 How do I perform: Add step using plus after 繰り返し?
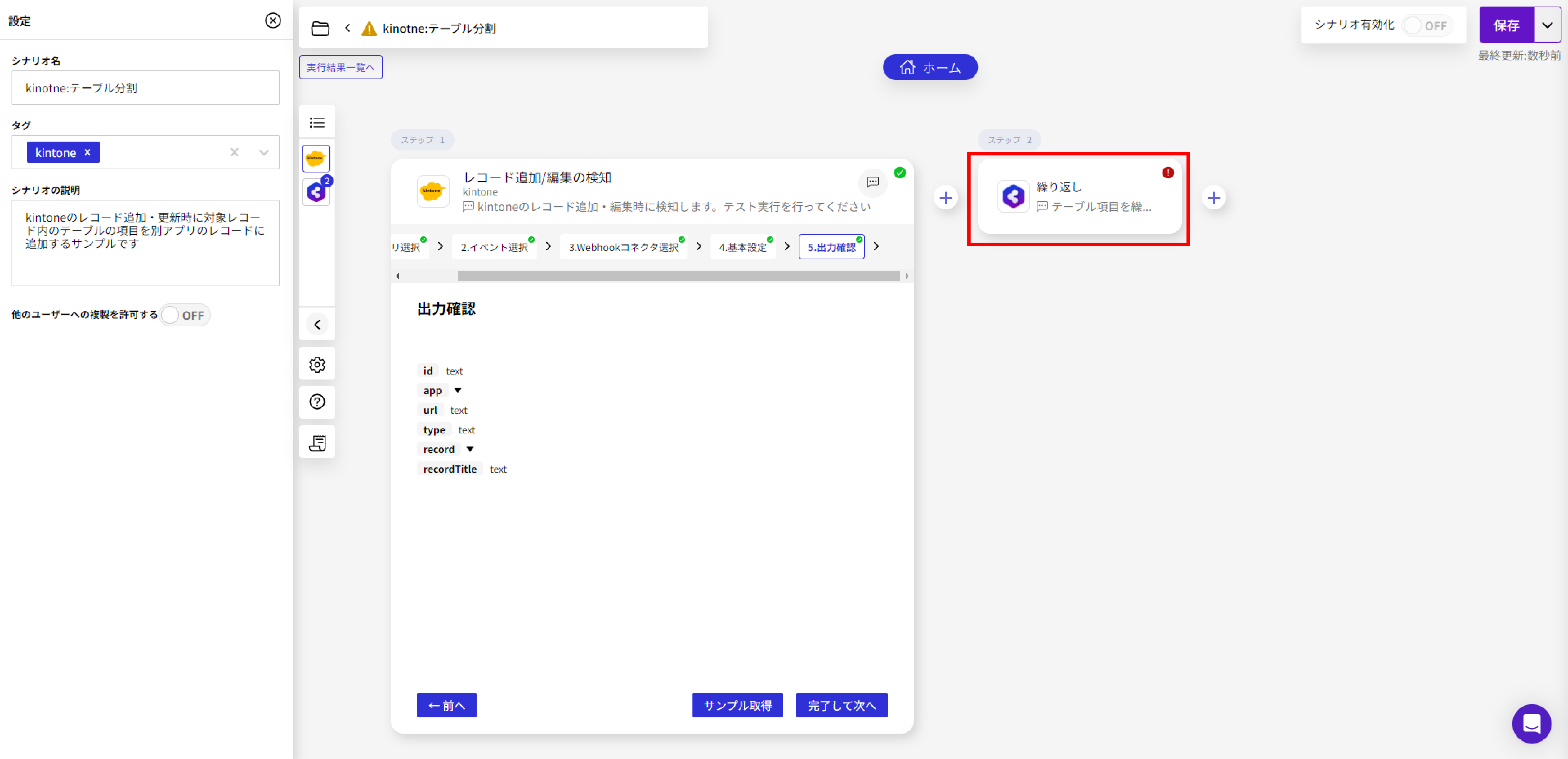pos(1213,197)
